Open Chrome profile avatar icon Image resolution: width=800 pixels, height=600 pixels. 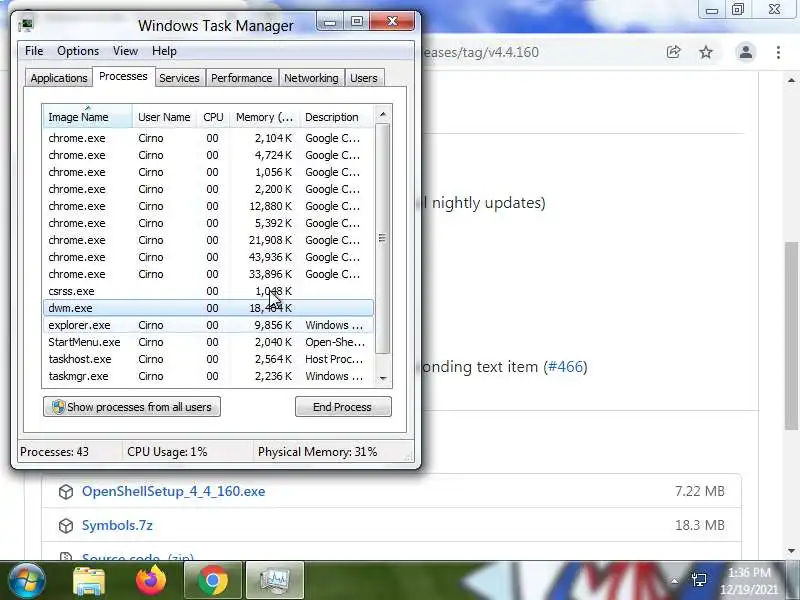pyautogui.click(x=745, y=52)
